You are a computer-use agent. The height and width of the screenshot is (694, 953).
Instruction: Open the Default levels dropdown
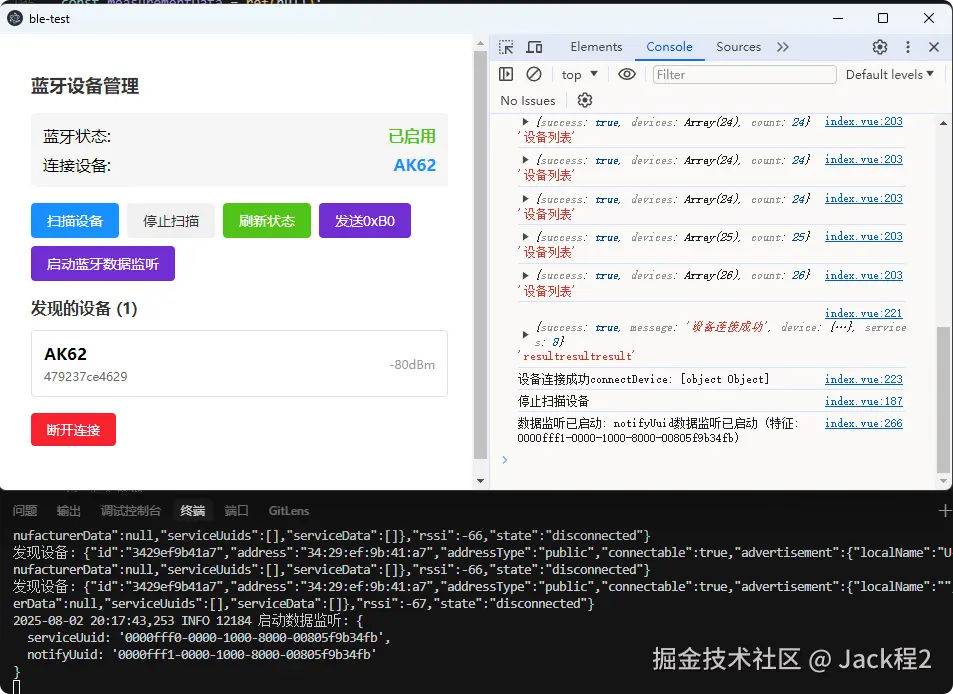click(x=889, y=74)
